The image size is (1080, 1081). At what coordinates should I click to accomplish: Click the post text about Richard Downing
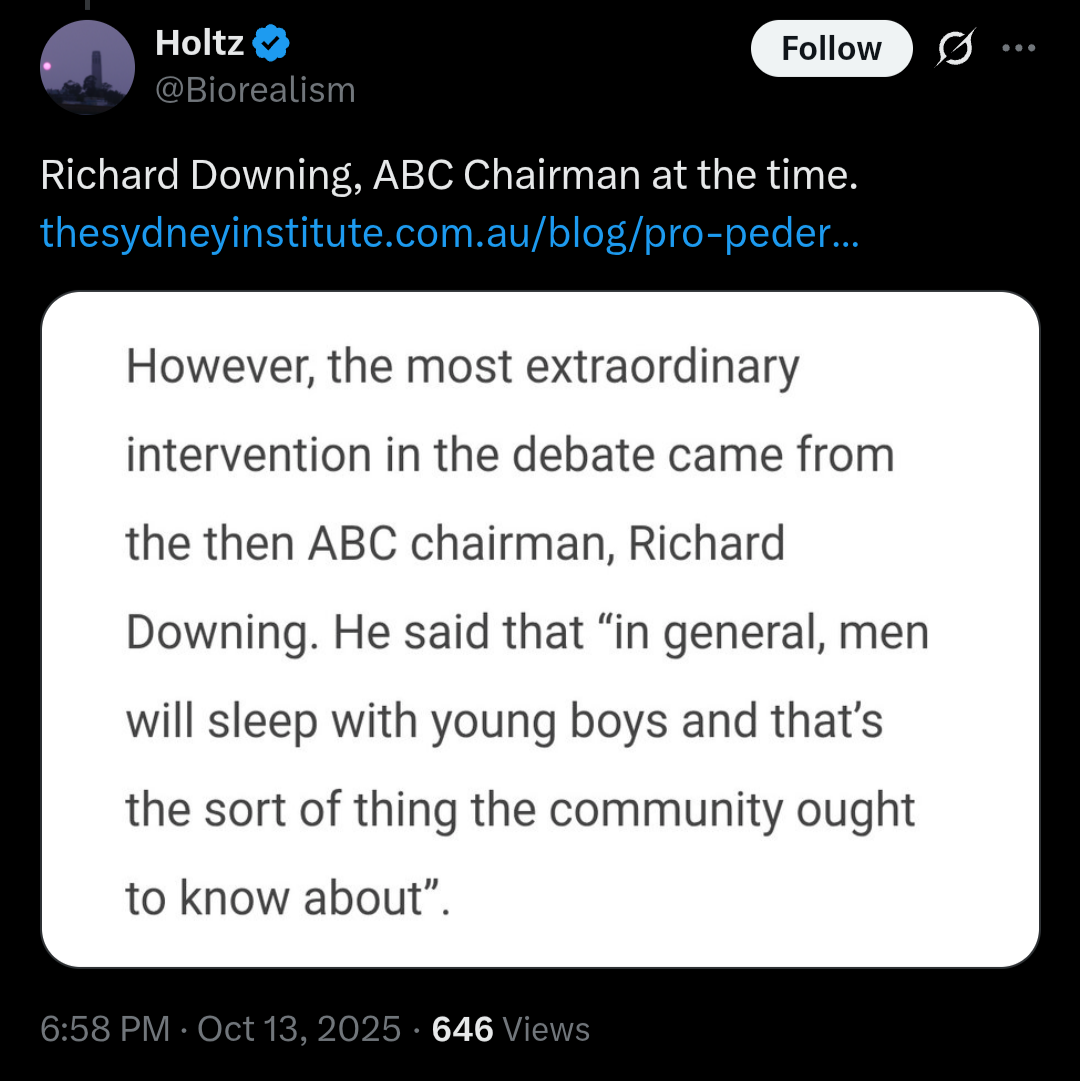[x=448, y=174]
